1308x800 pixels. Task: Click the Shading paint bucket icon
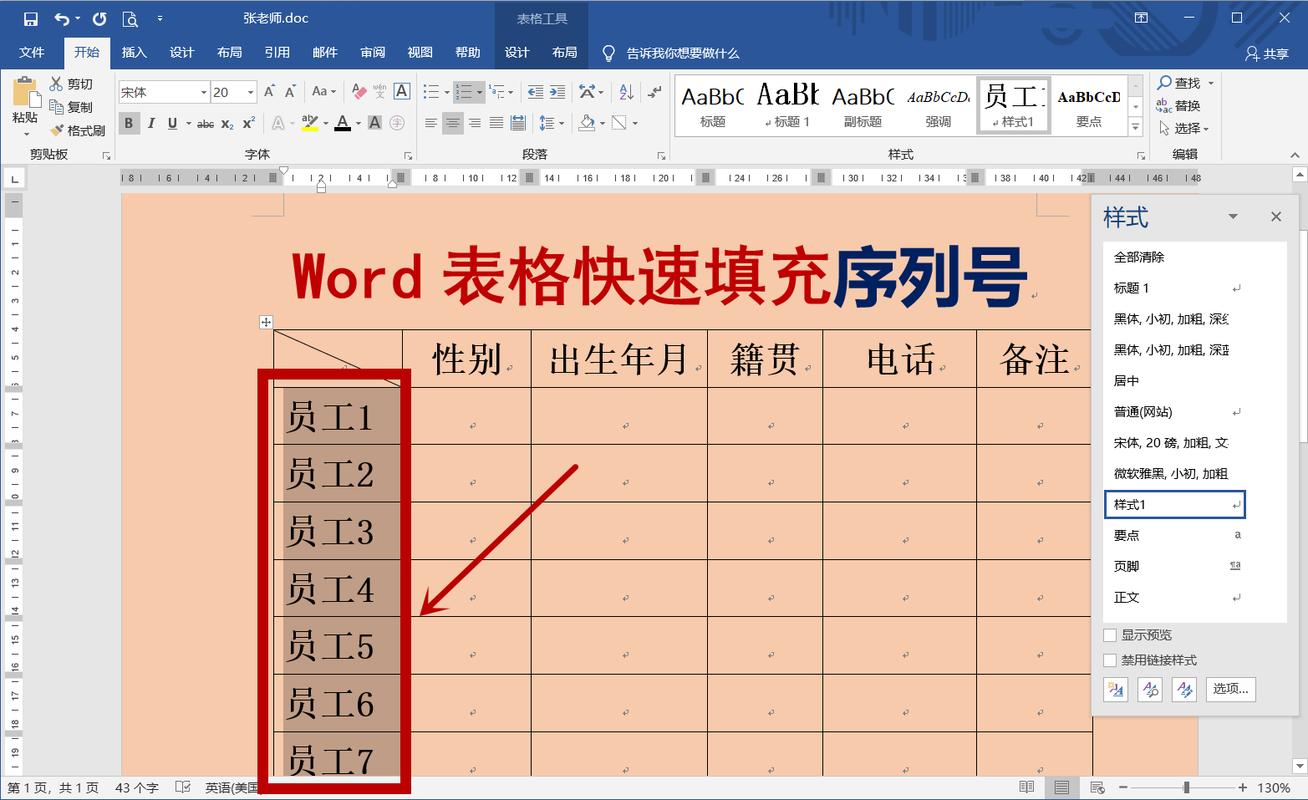(x=587, y=123)
